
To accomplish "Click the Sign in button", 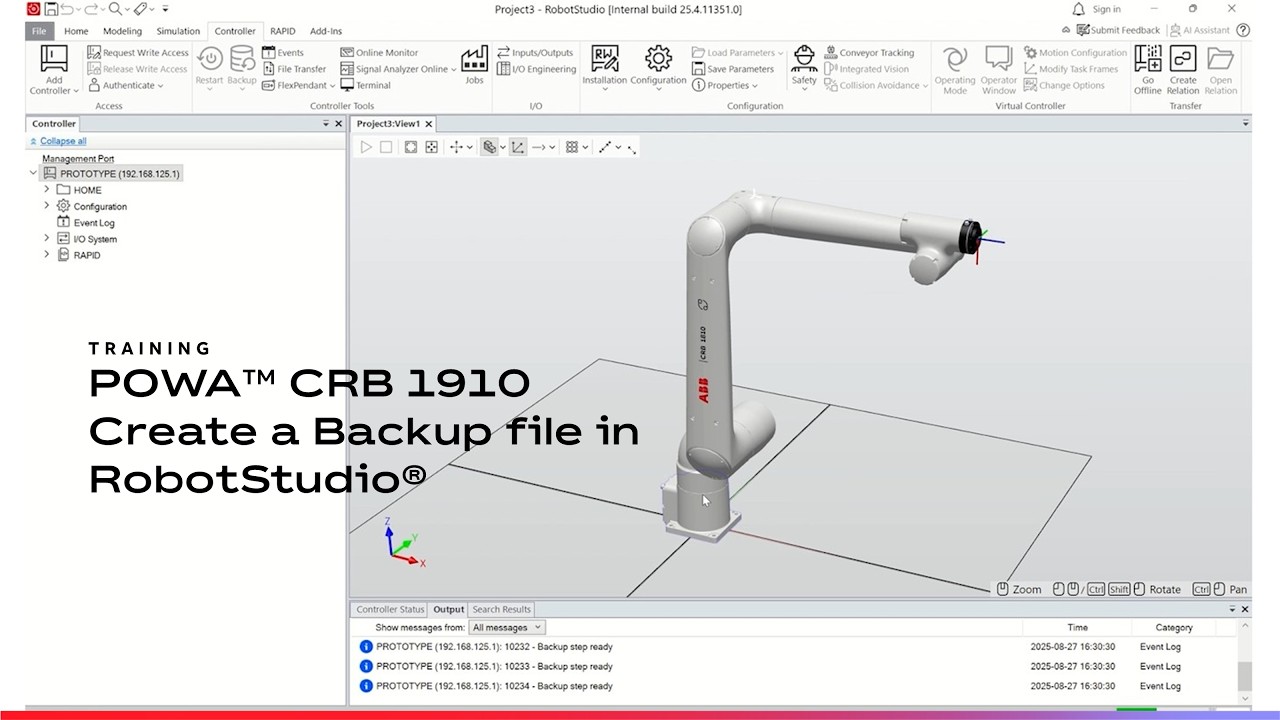I will click(1106, 9).
